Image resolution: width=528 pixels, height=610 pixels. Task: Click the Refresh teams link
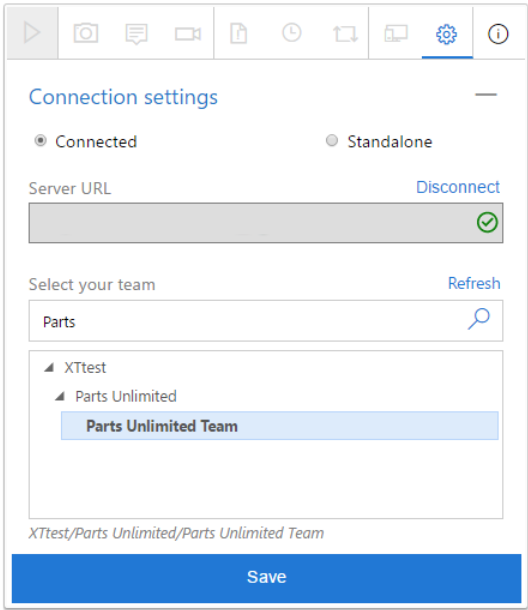pos(474,283)
